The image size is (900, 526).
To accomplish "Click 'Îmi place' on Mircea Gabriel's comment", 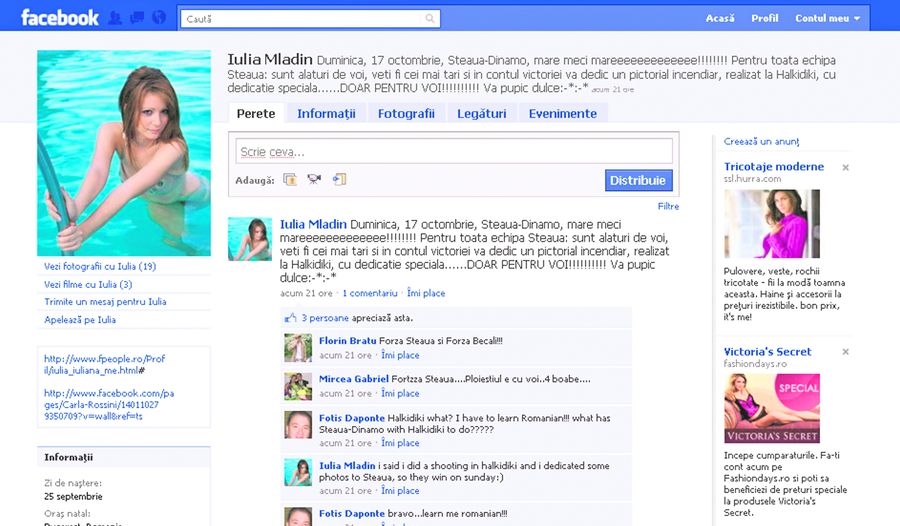I will pos(400,394).
